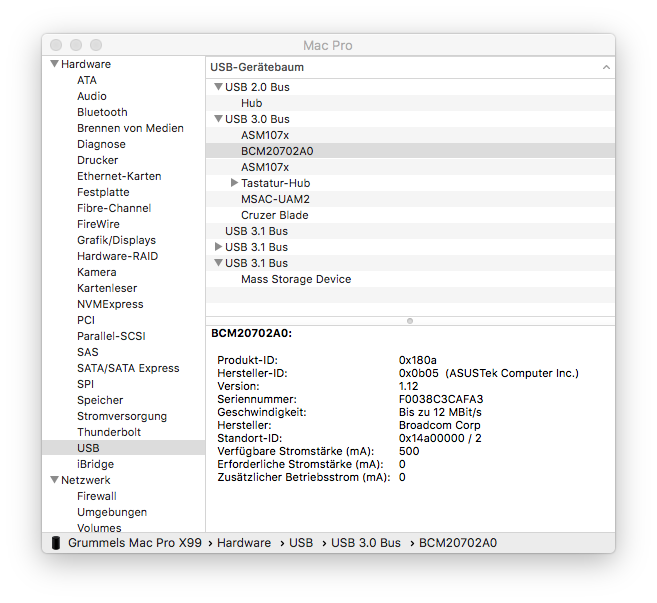Select Mass Storage Device row
657x603 pixels.
(x=410, y=279)
